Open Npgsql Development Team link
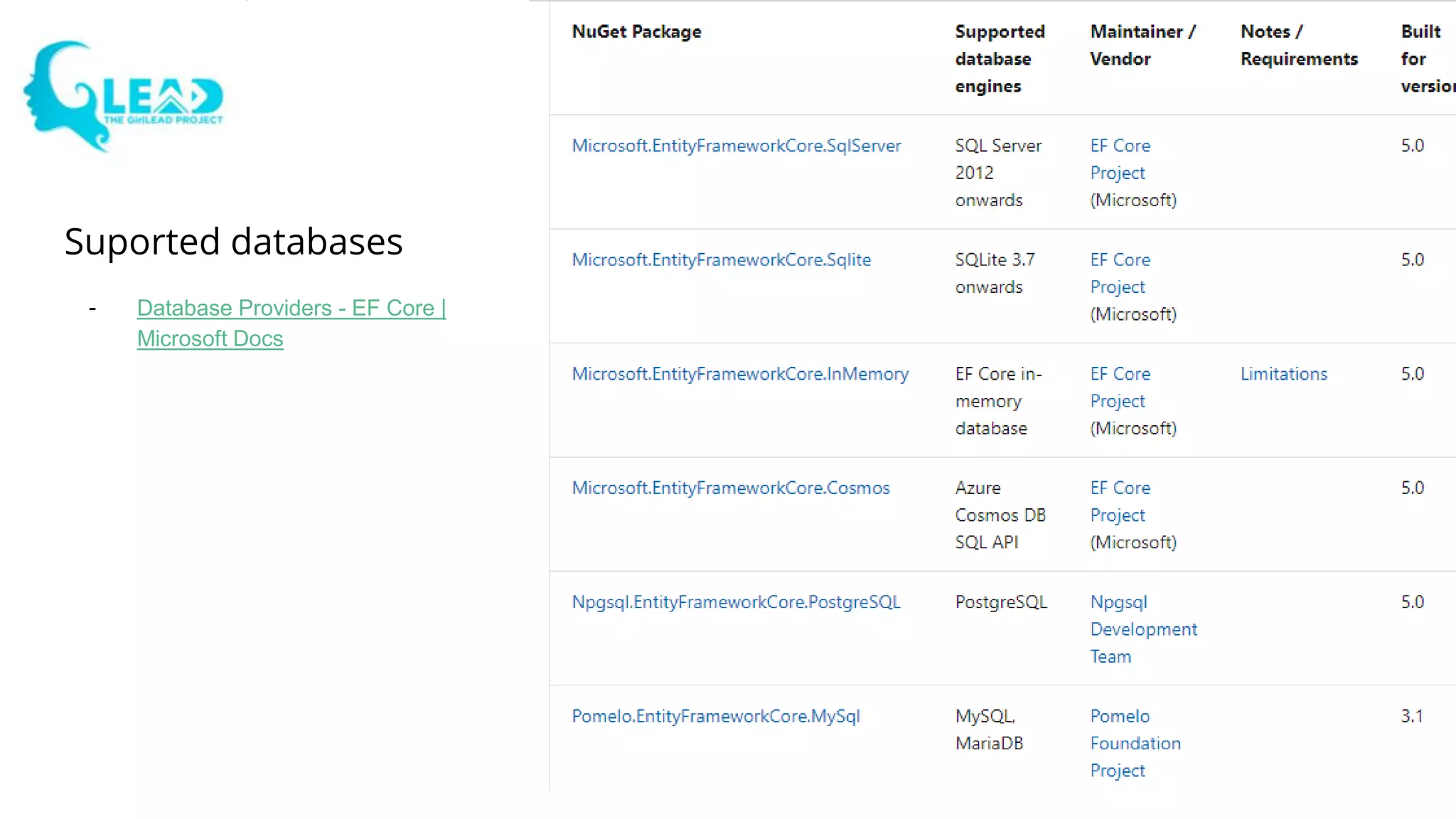1456x819 pixels. [1142, 629]
